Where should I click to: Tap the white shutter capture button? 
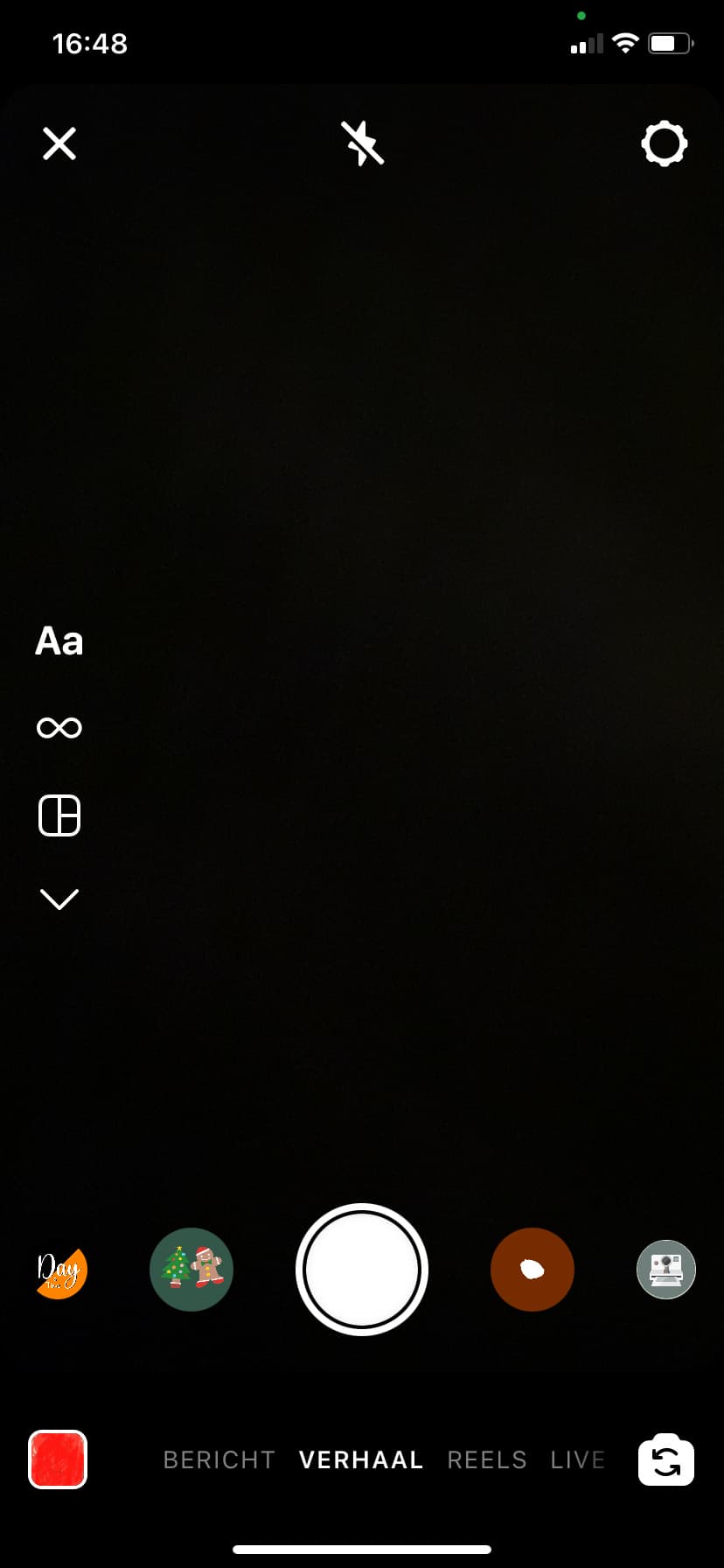pyautogui.click(x=362, y=1270)
